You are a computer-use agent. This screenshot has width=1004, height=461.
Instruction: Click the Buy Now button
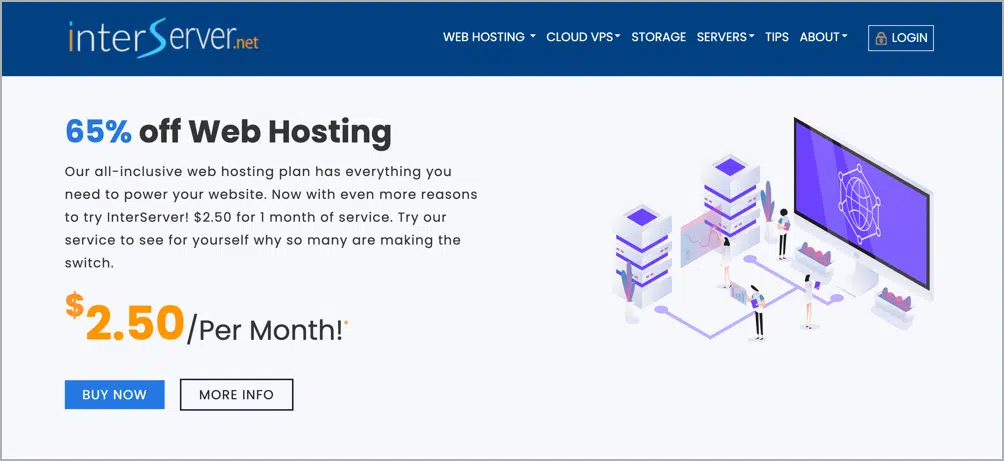(x=115, y=394)
